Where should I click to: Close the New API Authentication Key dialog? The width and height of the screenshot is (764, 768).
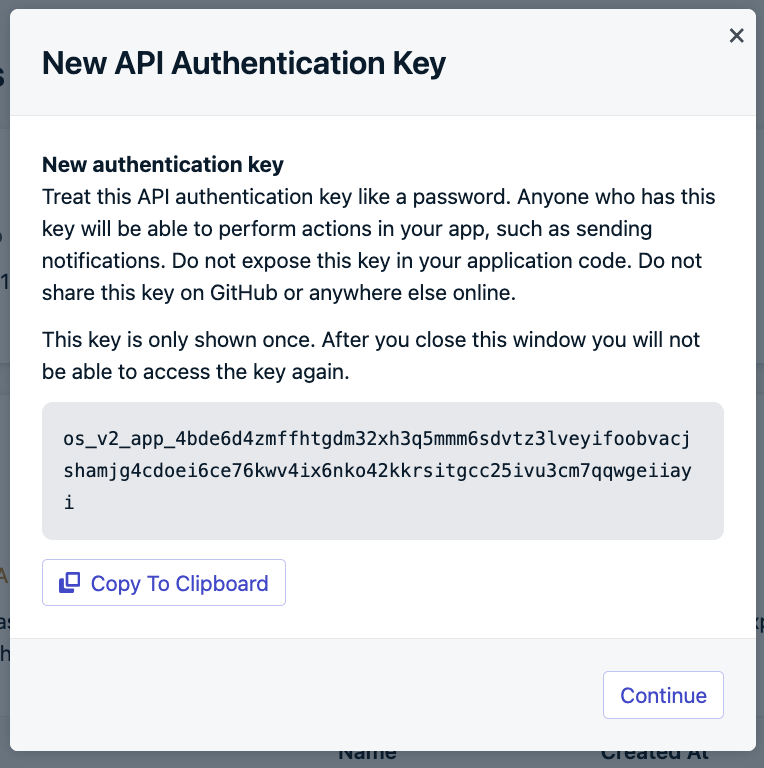tap(736, 36)
